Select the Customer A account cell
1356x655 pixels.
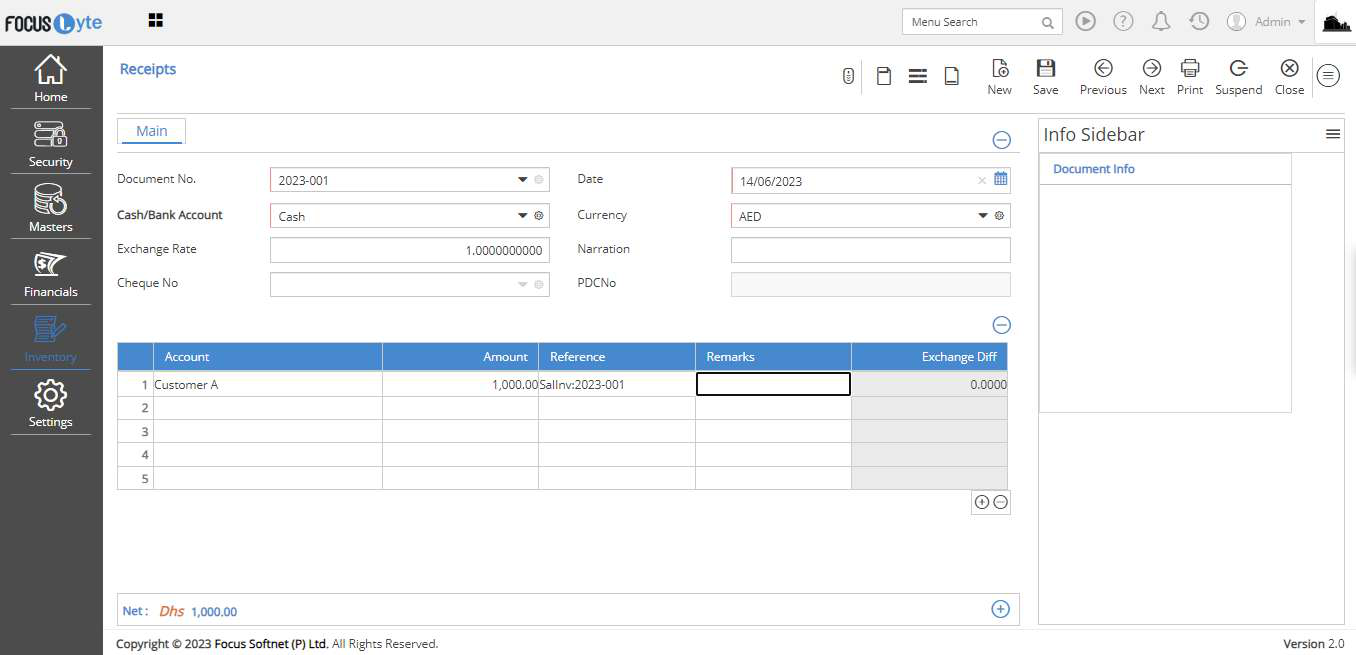(x=268, y=384)
